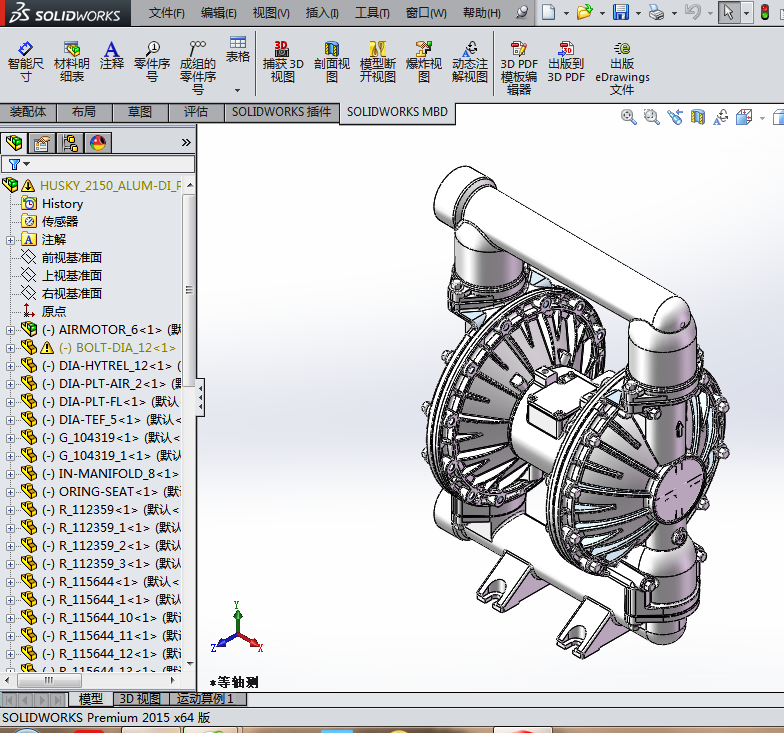The image size is (784, 733).
Task: Open the DisplayManager panel tab
Action: (x=98, y=143)
